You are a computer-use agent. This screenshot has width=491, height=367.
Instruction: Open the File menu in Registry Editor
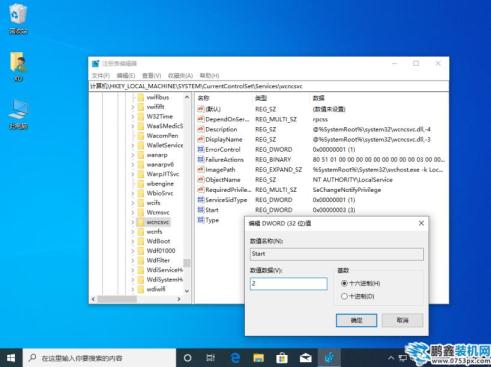click(x=101, y=76)
